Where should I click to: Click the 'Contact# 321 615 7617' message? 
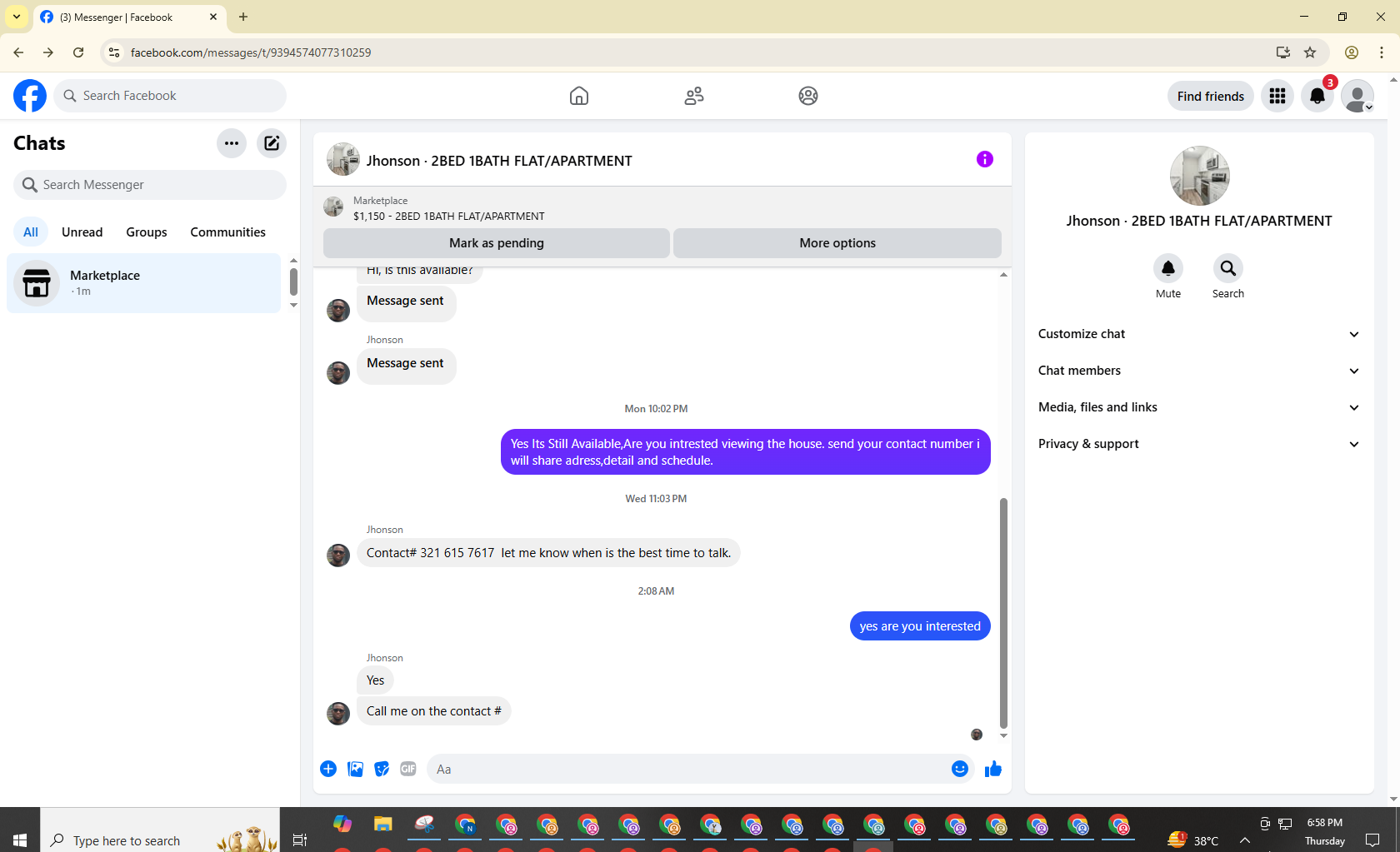coord(548,553)
